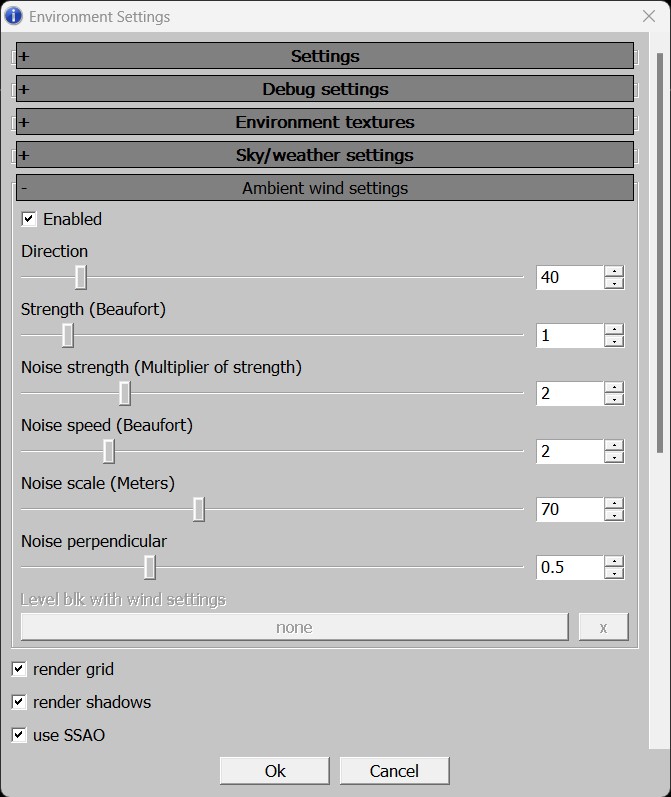Decrease Noise speed with down spinner arrow
The width and height of the screenshot is (671, 797).
[x=614, y=457]
